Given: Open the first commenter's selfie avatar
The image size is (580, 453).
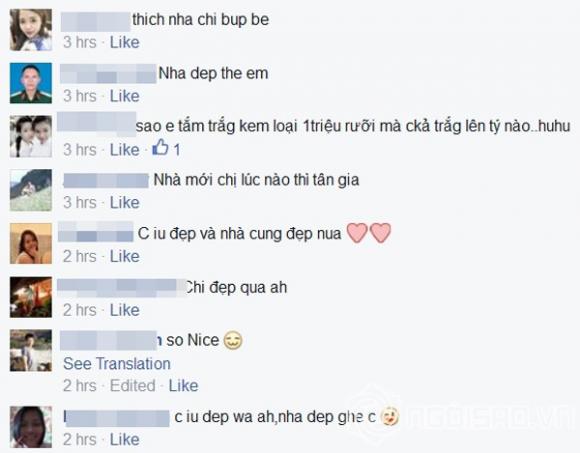Looking at the screenshot, I should (31, 30).
